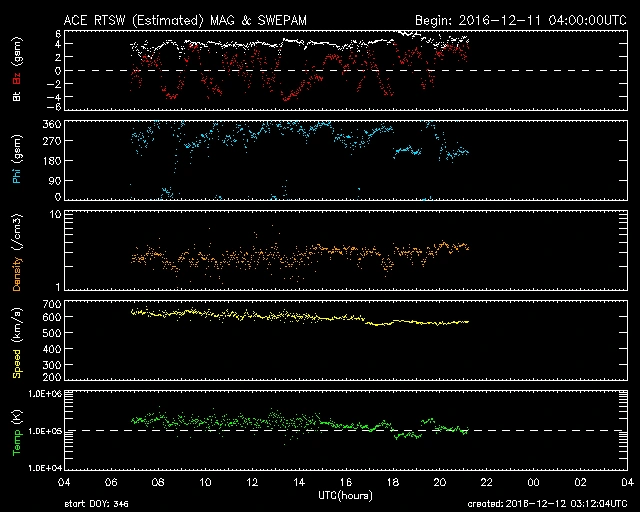Click the title 'ACE RTSW (Estimated) MAG & SWEPAM'
Image resolution: width=640 pixels, height=512 pixels.
[185, 20]
